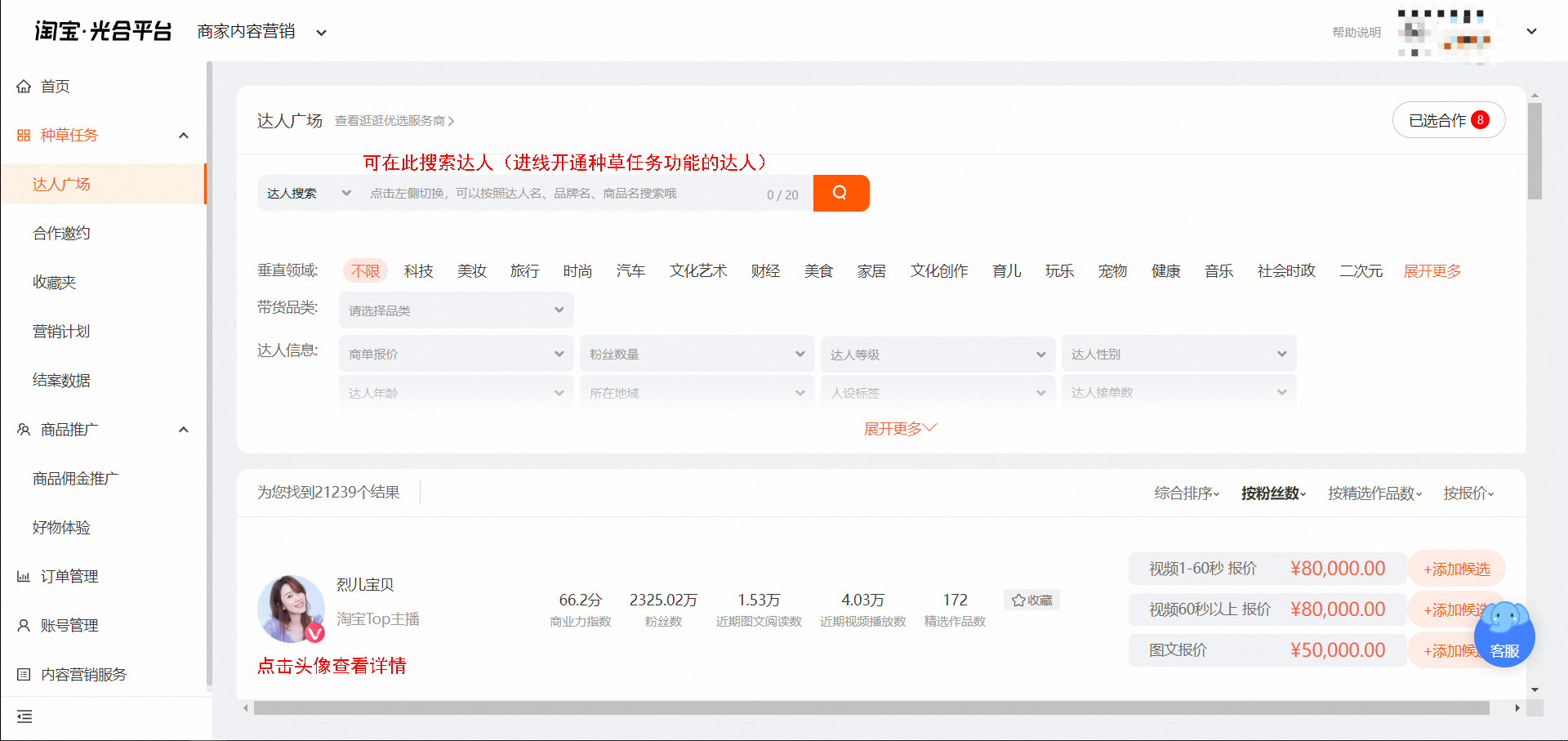Click the 已选合作 button

pos(1449,120)
